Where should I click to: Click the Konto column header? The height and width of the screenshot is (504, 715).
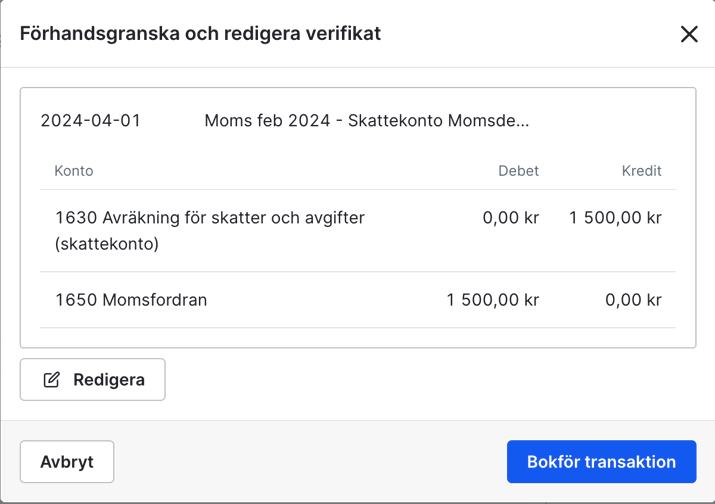[x=74, y=171]
